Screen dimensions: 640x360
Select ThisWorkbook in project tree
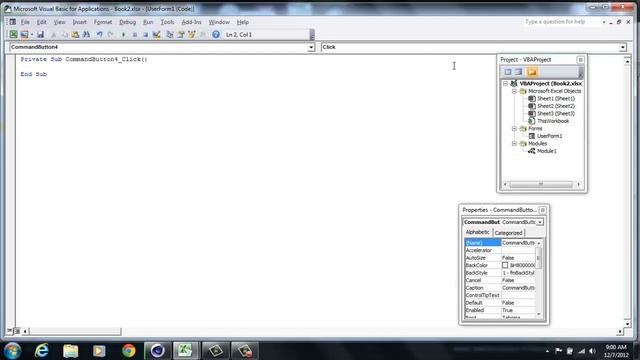tap(553, 121)
